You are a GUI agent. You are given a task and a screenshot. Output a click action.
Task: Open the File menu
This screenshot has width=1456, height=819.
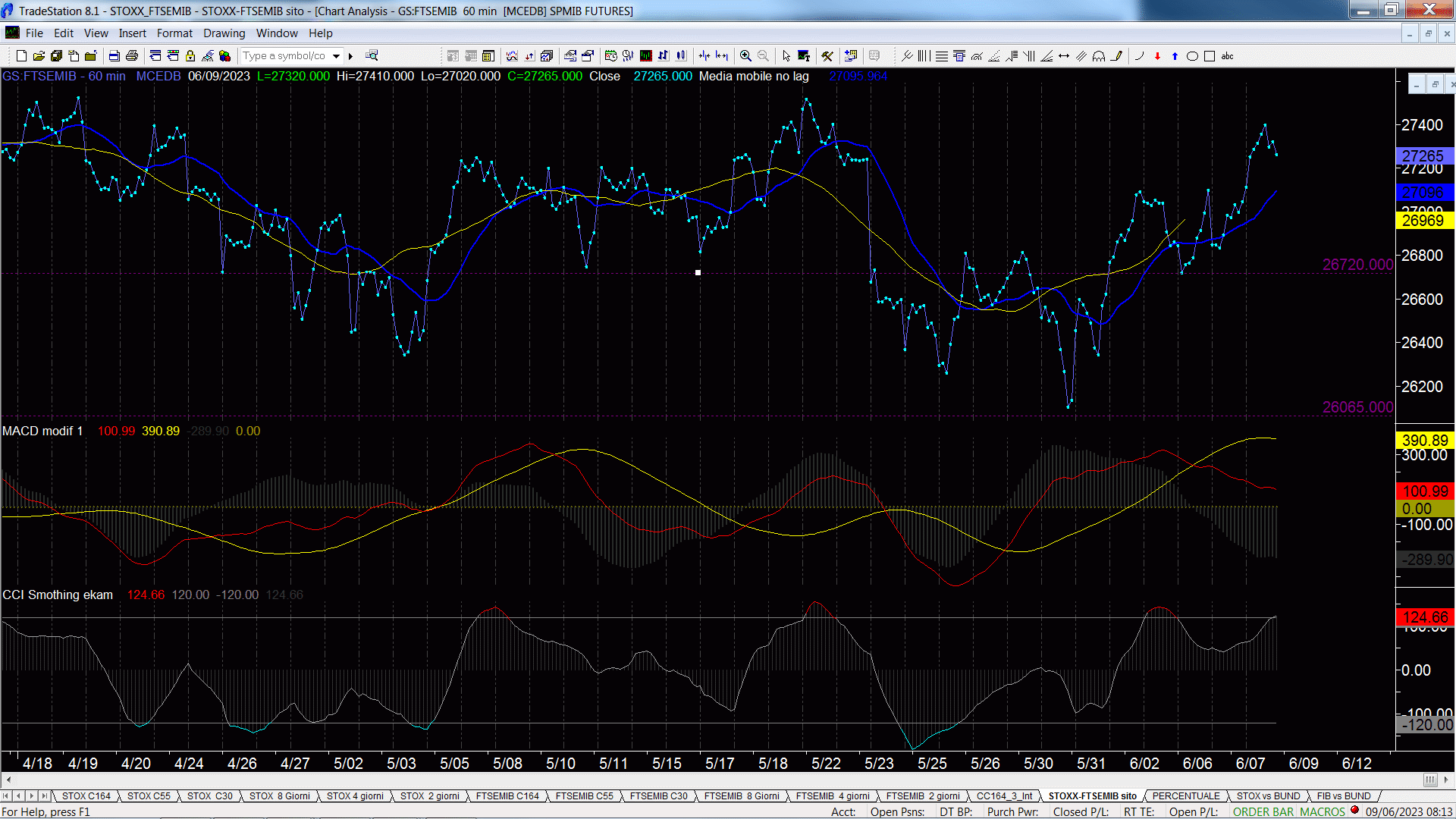point(34,33)
